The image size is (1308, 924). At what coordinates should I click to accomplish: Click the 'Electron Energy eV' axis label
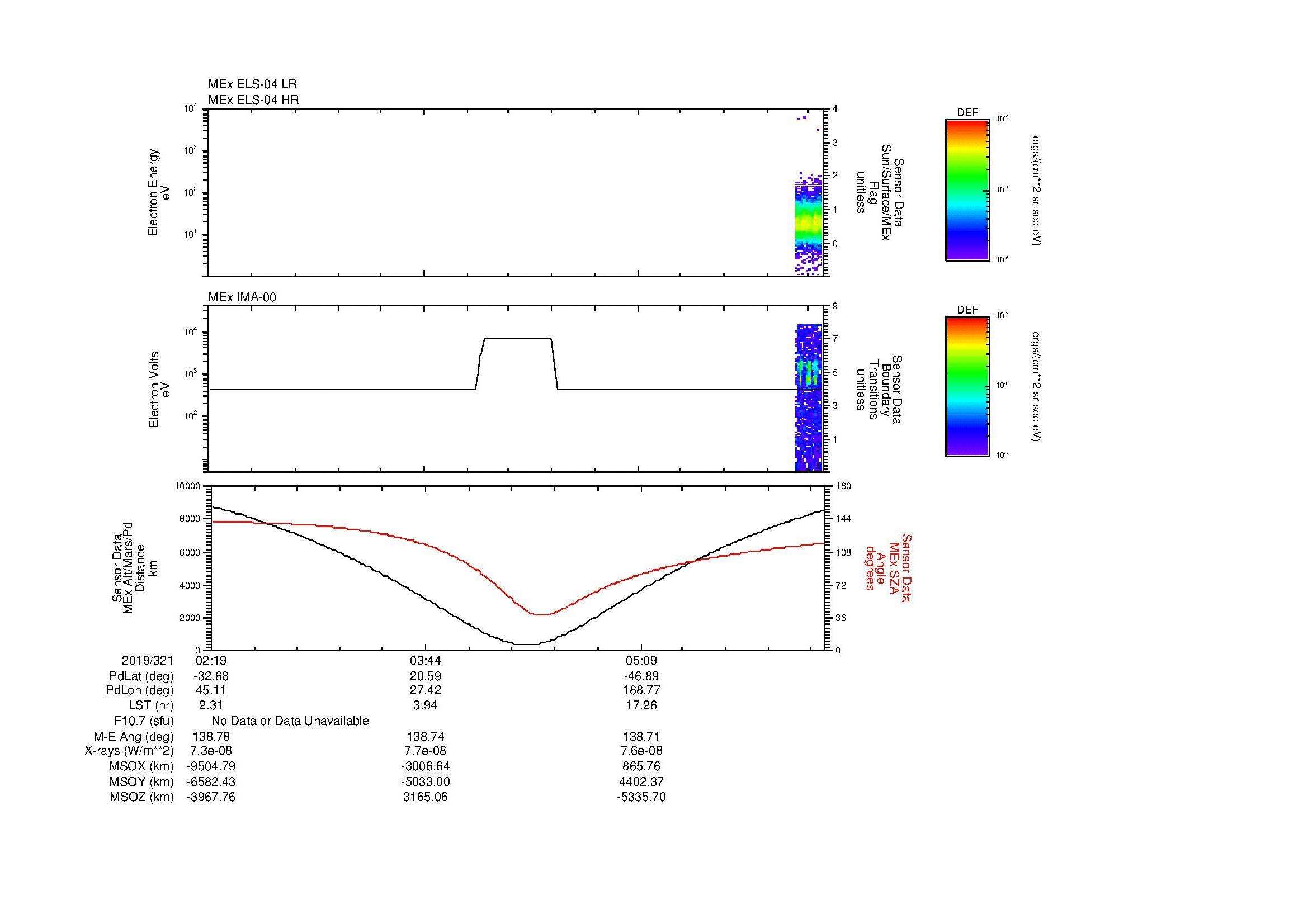[159, 192]
